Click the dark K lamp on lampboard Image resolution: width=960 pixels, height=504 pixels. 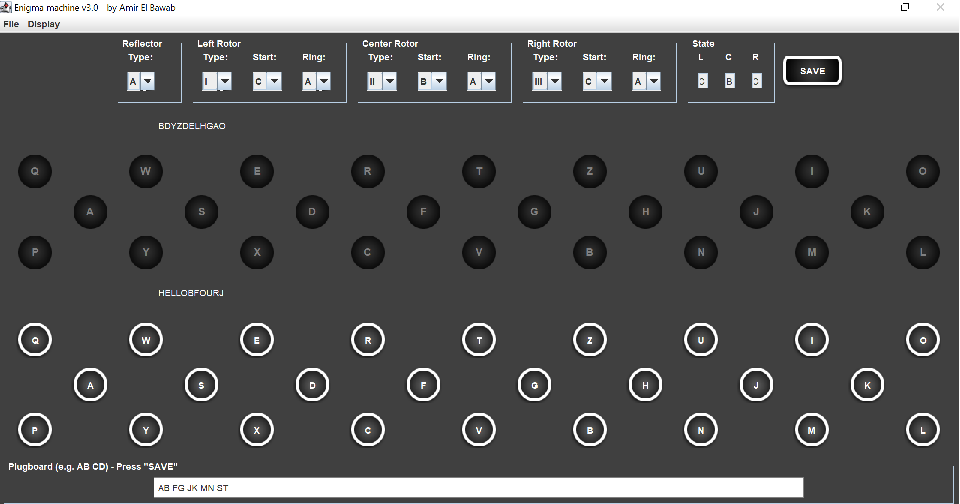tap(867, 212)
